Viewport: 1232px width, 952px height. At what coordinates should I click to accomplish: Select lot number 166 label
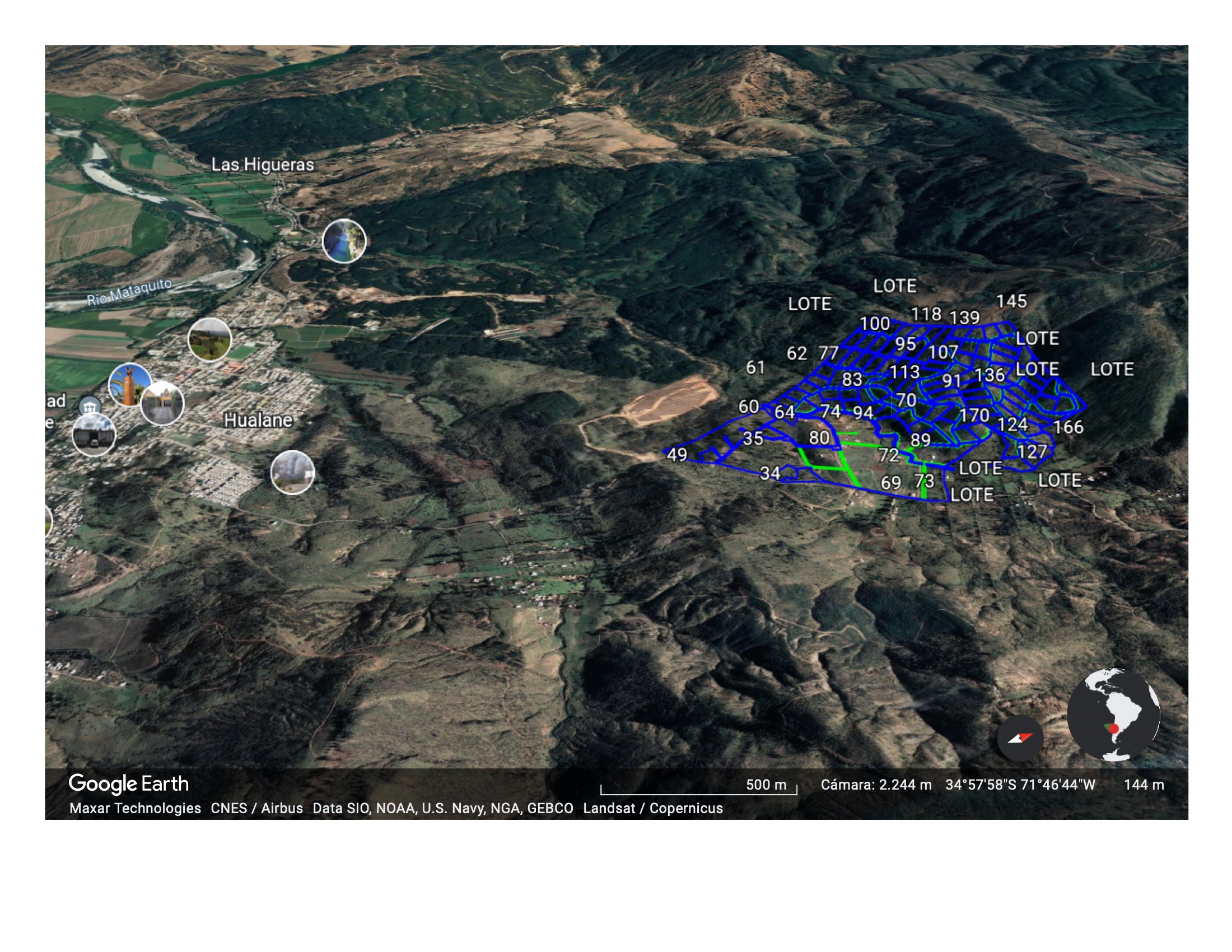tap(1068, 427)
